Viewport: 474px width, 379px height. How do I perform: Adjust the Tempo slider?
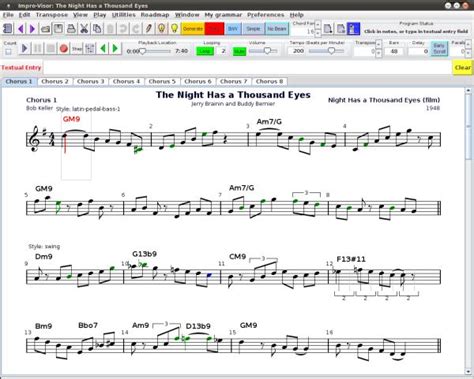coord(327,51)
